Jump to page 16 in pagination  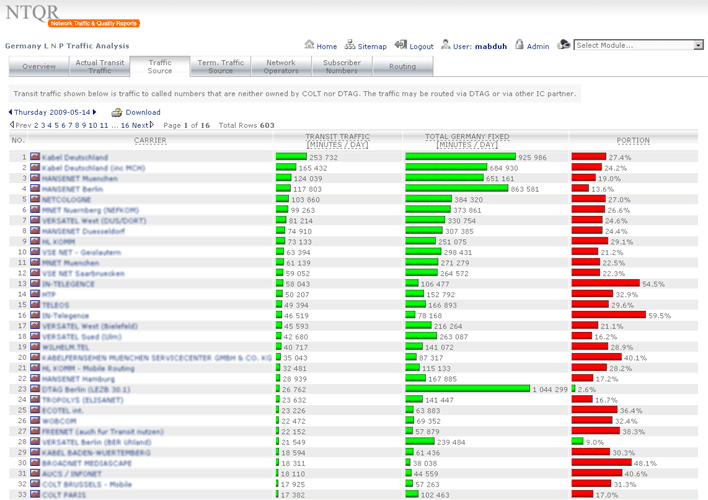[125, 125]
